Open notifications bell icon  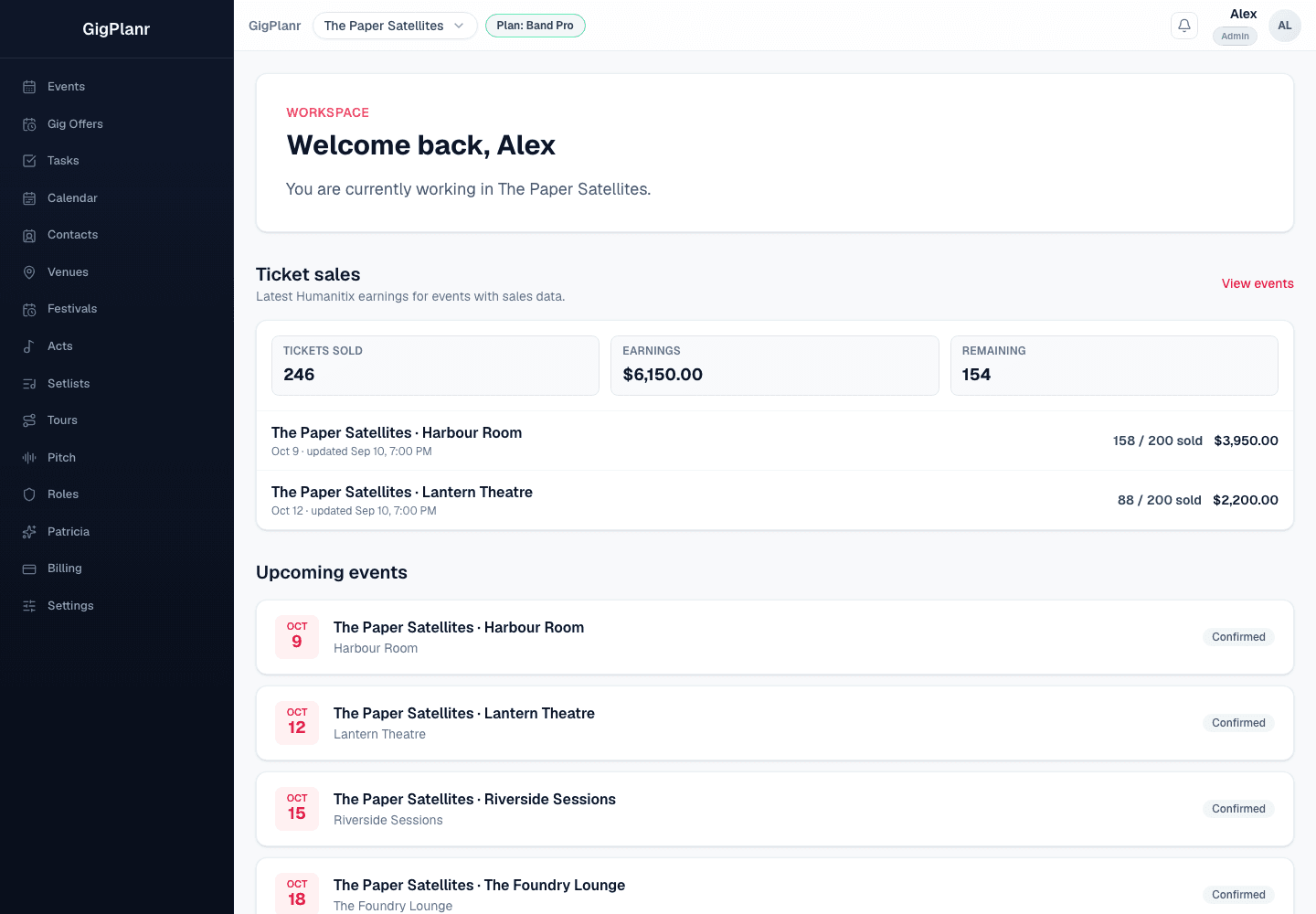click(1184, 26)
